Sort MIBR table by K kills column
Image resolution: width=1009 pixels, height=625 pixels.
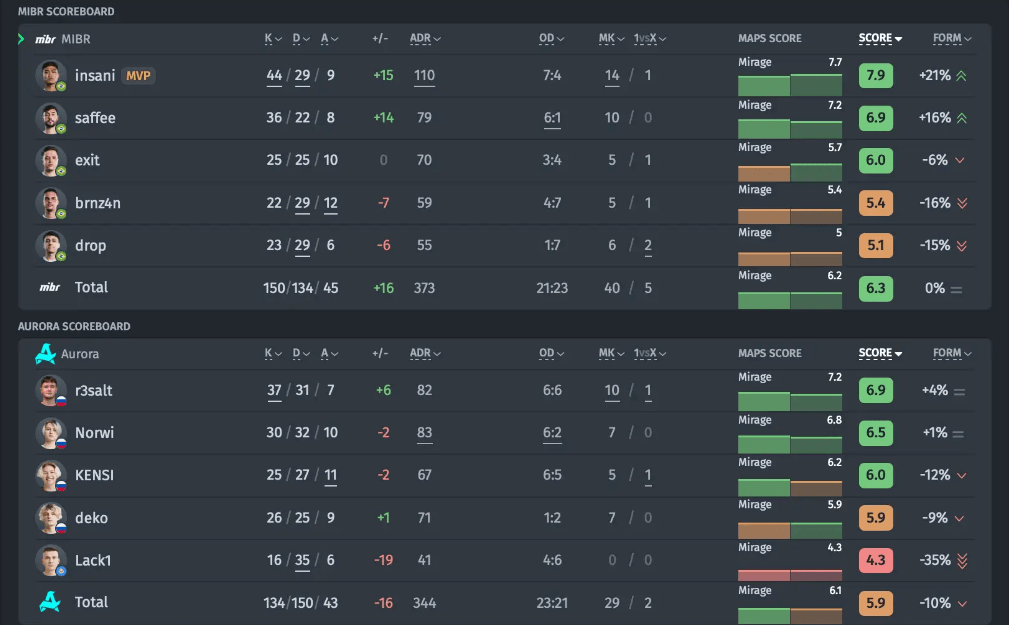273,39
